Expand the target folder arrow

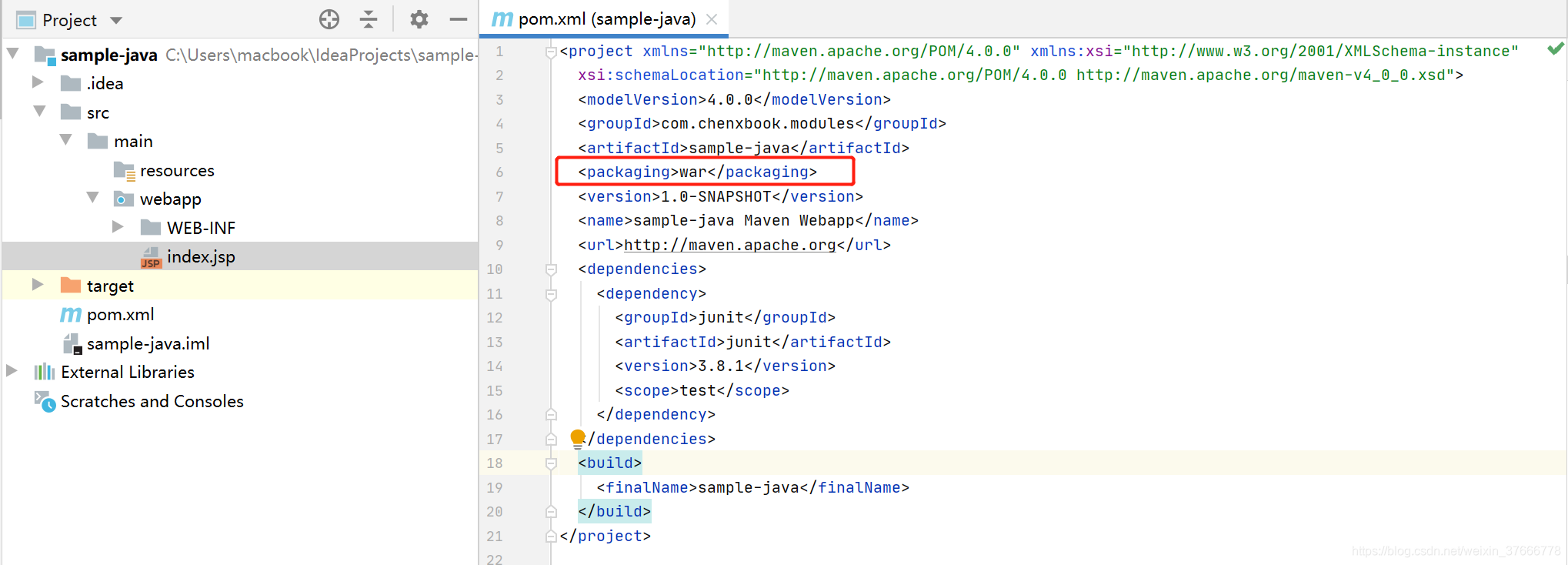(37, 285)
